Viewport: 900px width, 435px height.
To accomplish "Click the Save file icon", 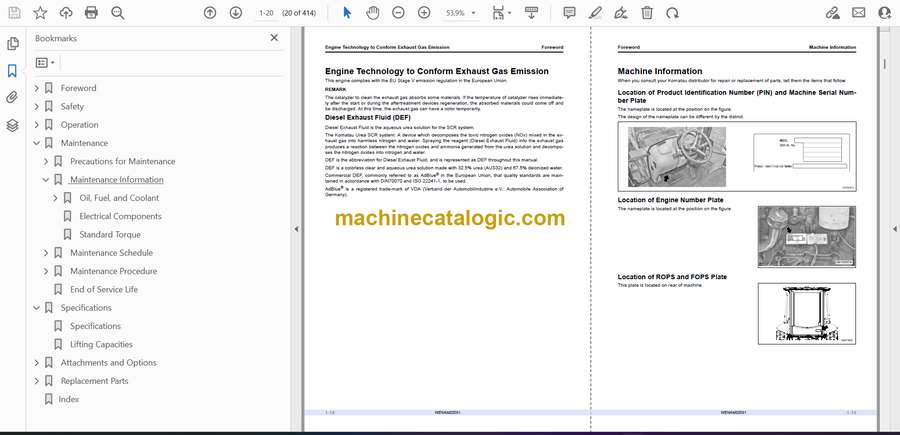I will 14,13.
